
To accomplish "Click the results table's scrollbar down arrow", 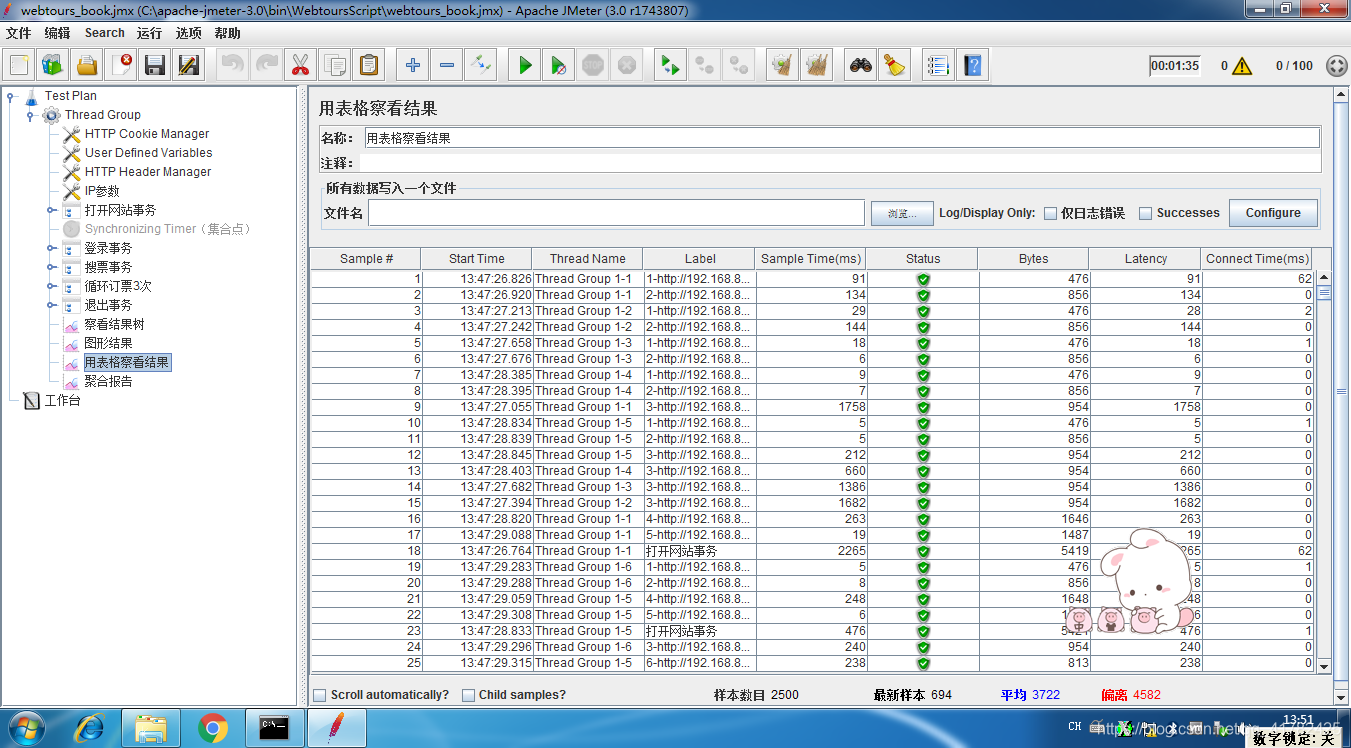I will tap(1324, 666).
